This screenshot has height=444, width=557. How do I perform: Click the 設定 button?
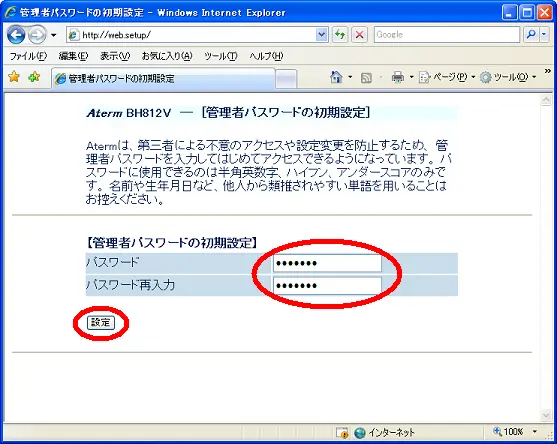[101, 323]
